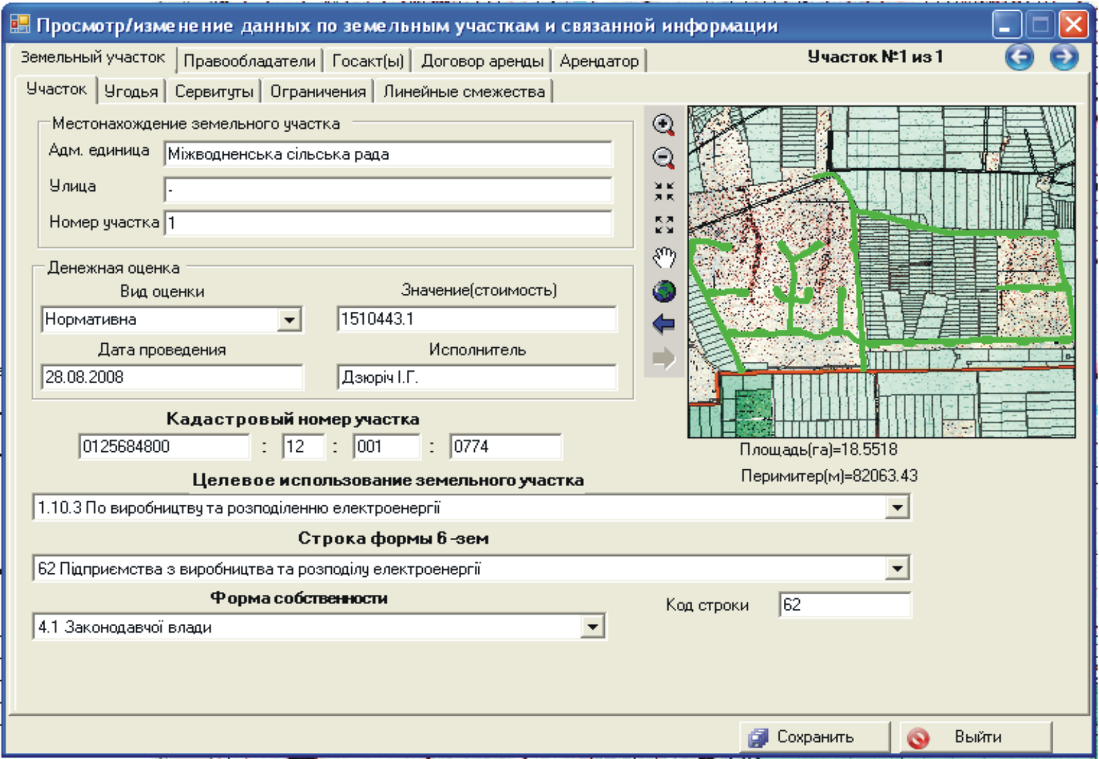Click the Улица input field

click(x=387, y=189)
